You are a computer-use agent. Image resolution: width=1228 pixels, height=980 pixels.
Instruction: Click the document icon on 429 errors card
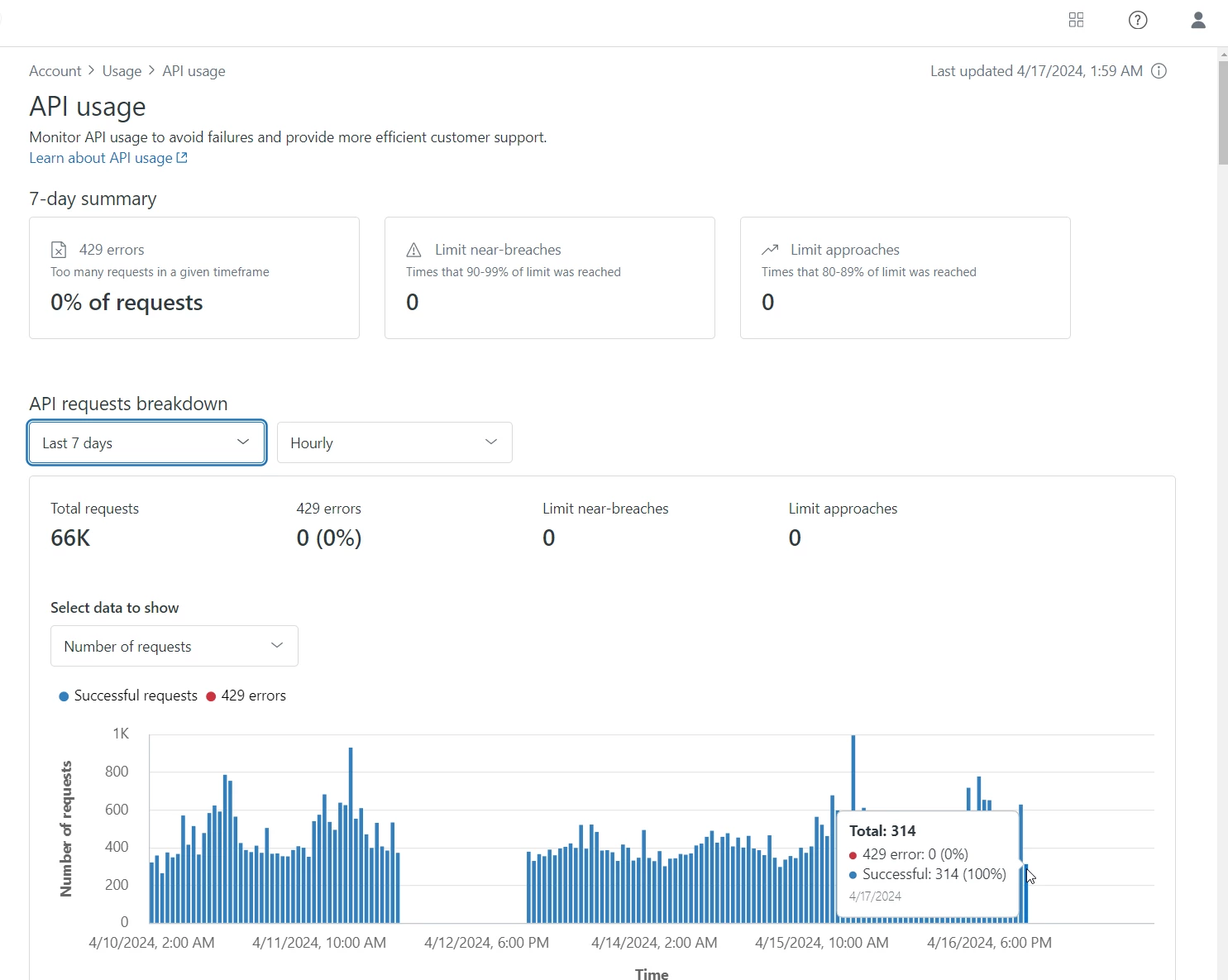tap(59, 250)
